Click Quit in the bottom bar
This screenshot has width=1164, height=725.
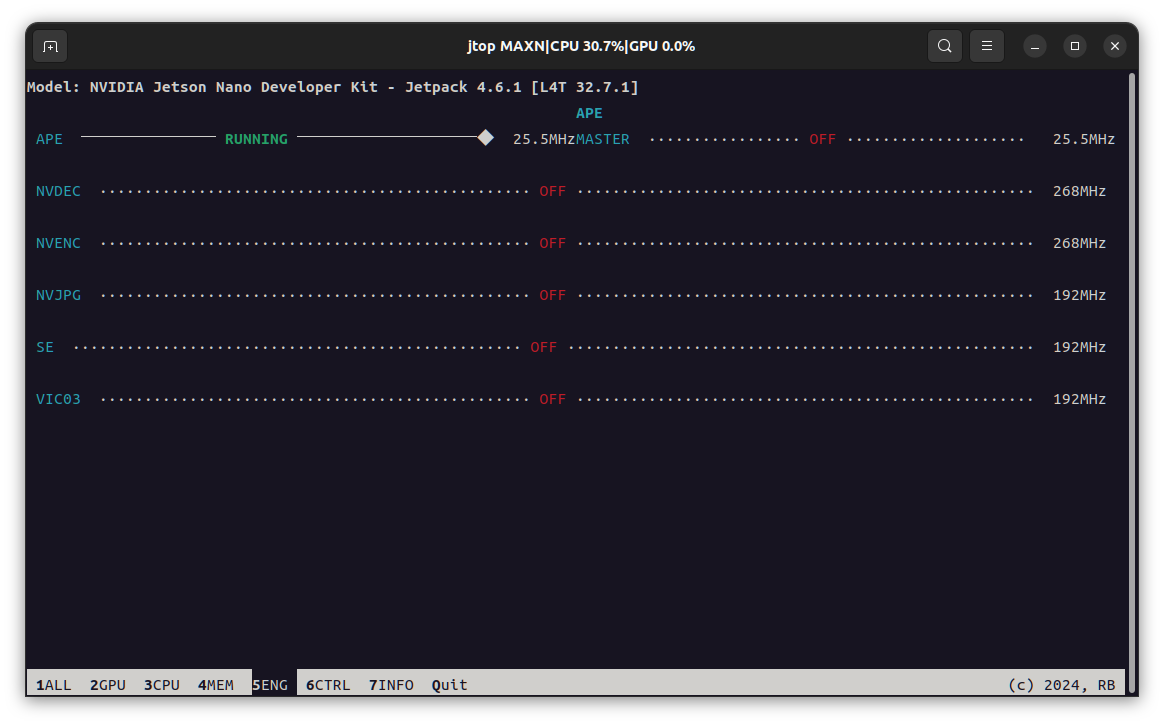click(450, 685)
